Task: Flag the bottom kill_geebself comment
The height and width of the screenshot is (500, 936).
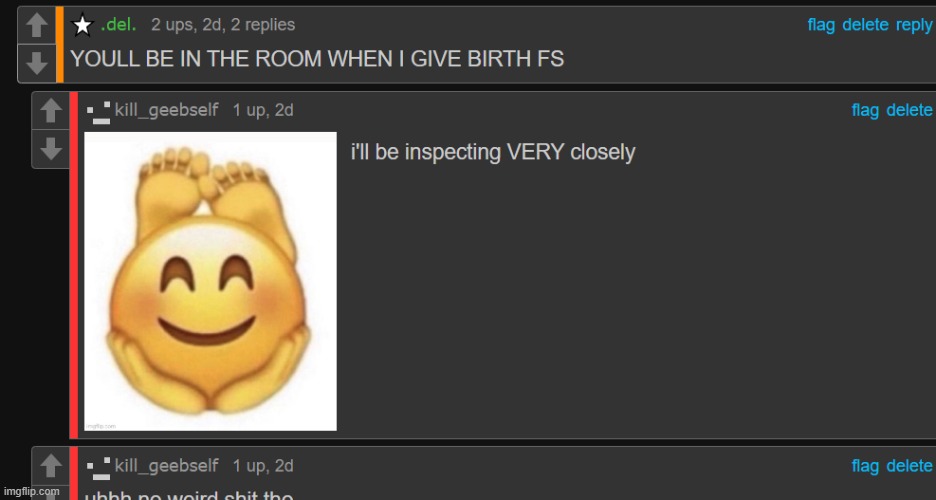Action: click(864, 466)
